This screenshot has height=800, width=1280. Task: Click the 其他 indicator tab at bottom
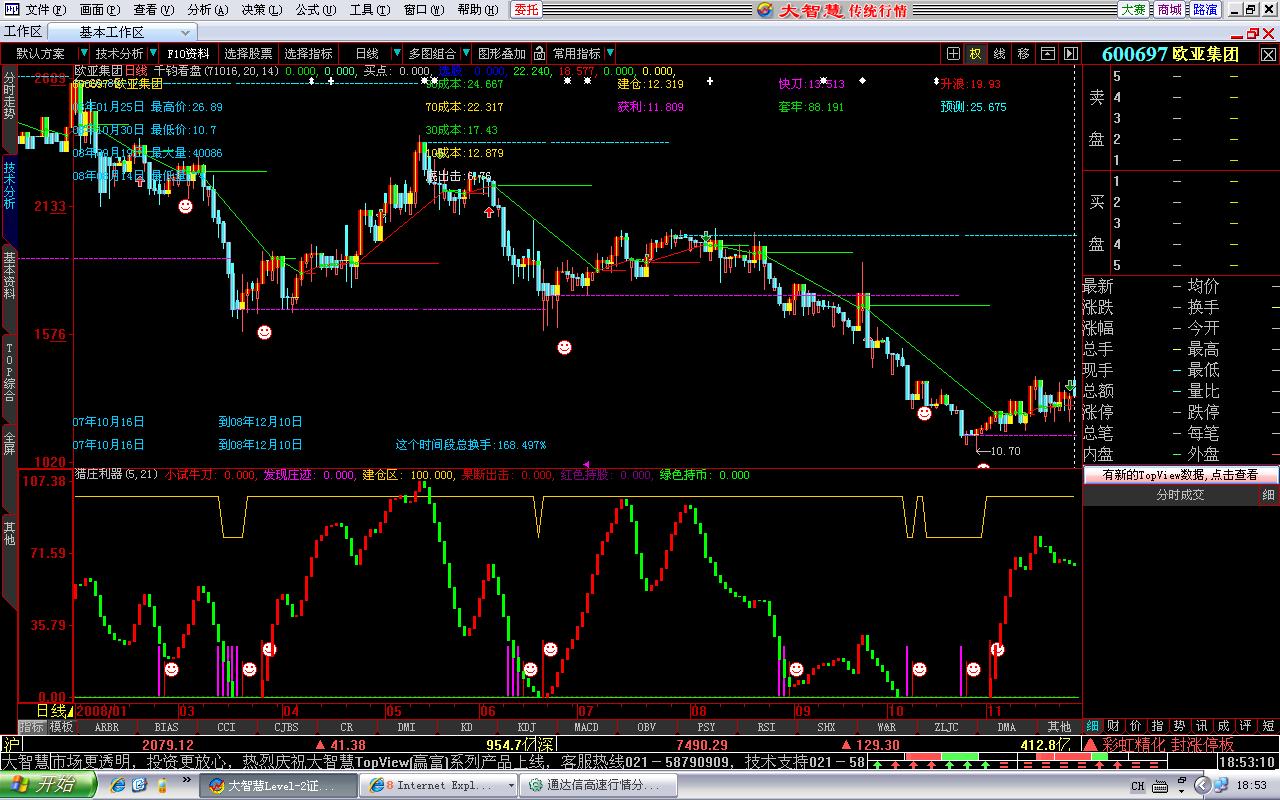1058,727
